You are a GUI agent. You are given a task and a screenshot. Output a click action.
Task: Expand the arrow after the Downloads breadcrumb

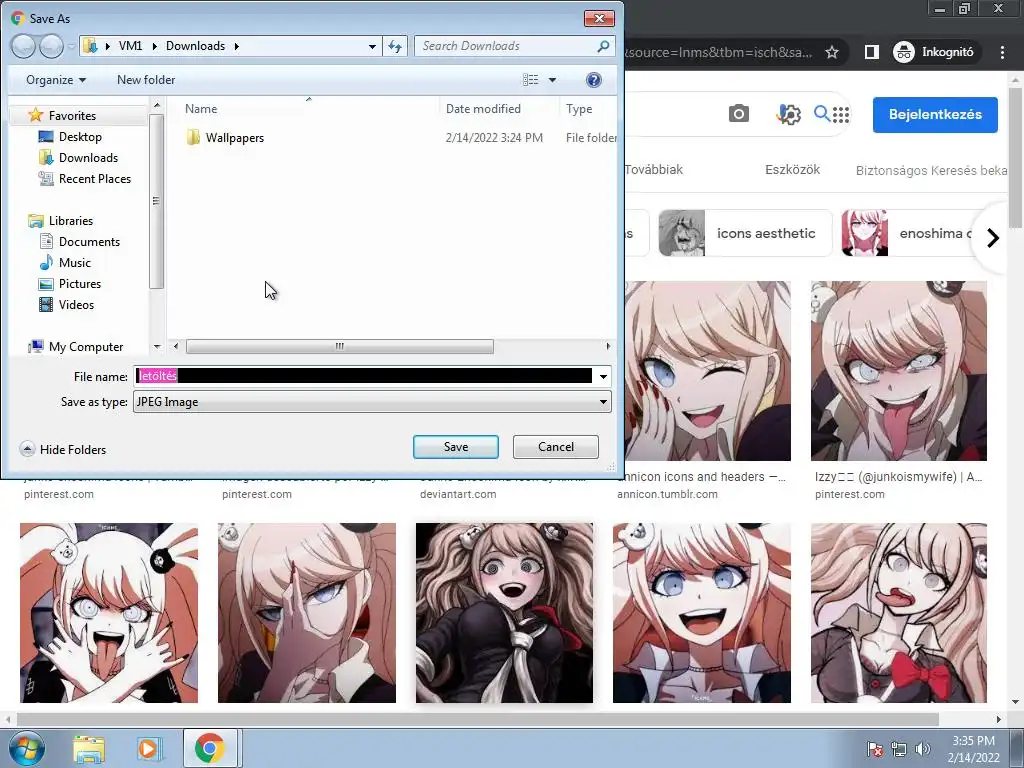click(x=236, y=46)
